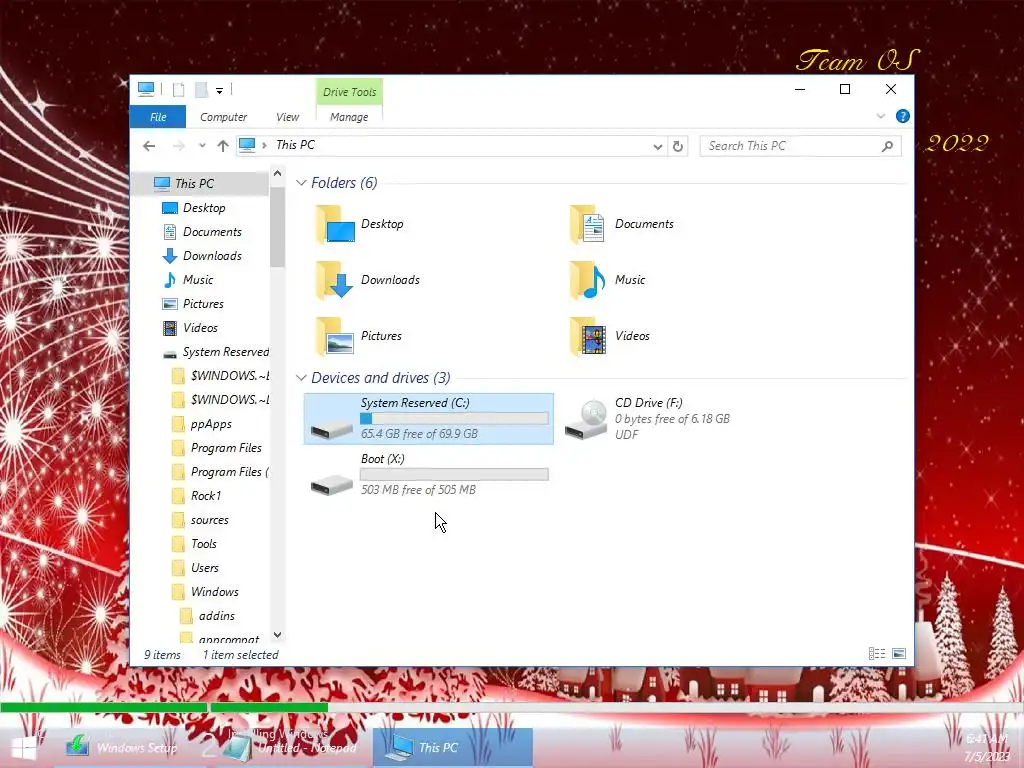Collapse the Devices and drives (3) group

[301, 378]
